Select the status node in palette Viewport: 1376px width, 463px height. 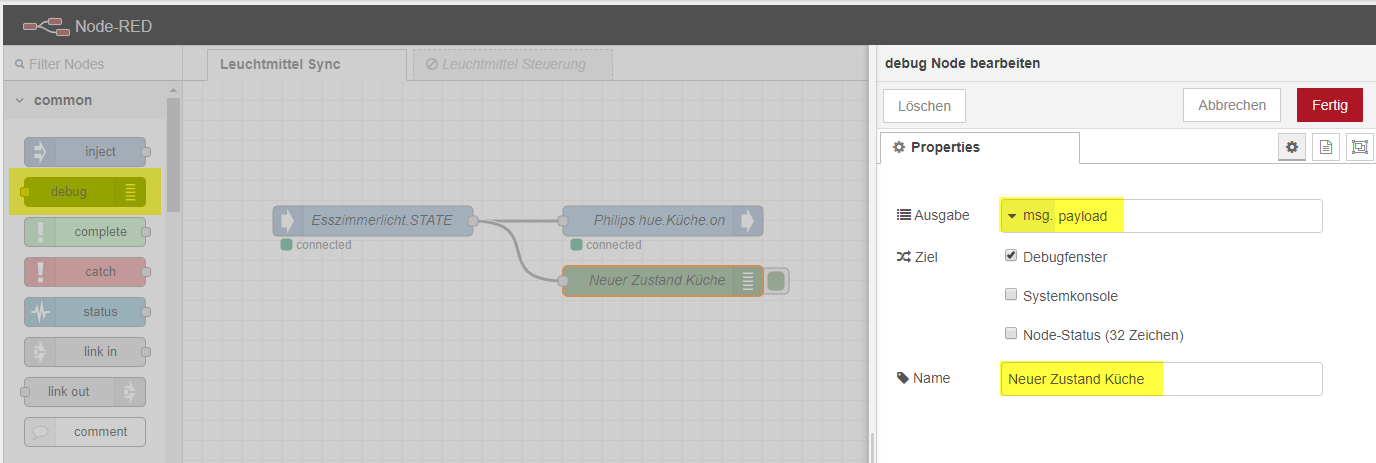85,312
